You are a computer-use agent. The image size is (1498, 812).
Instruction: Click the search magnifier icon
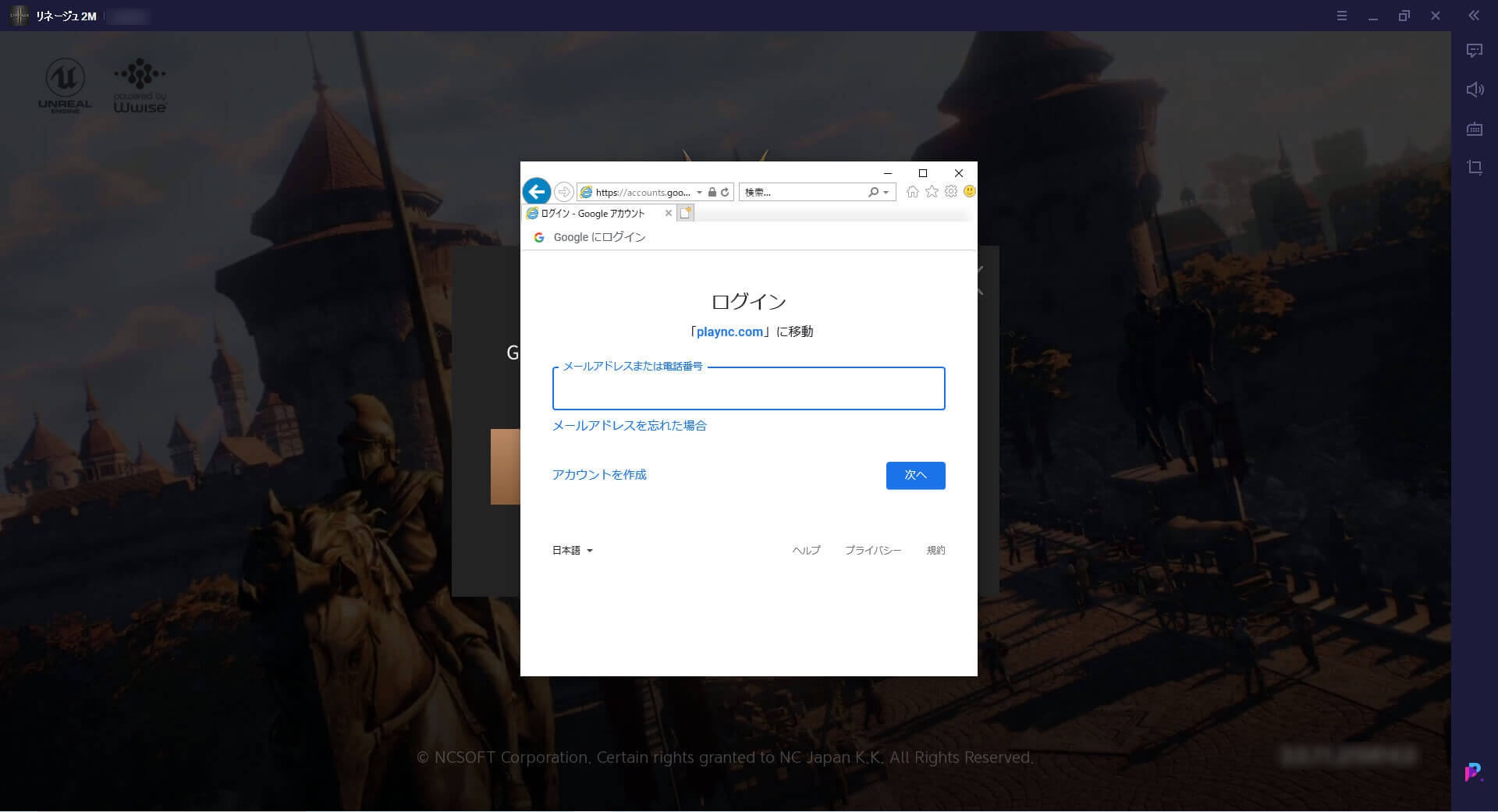tap(873, 192)
